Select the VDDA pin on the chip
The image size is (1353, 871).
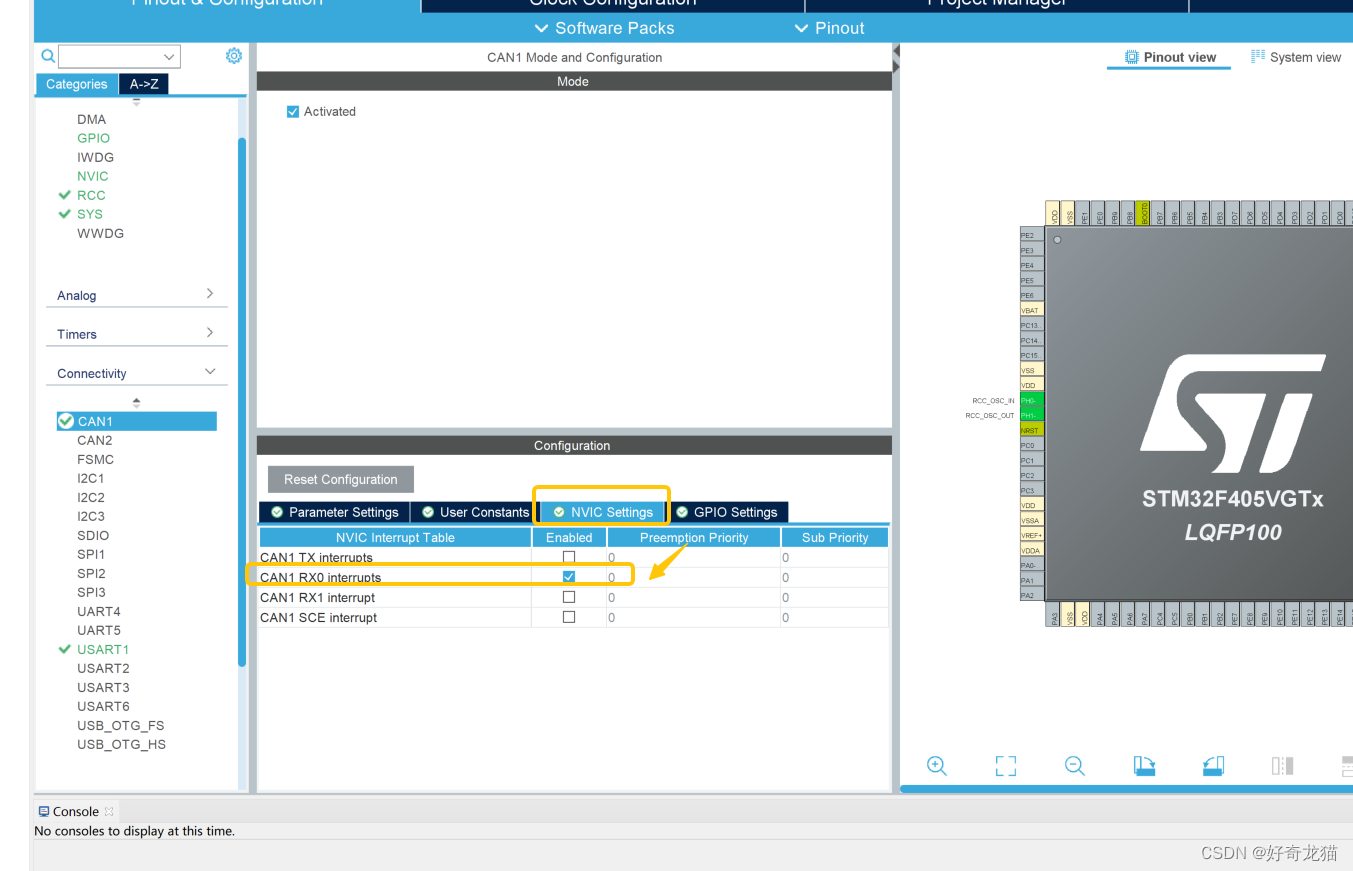pyautogui.click(x=1031, y=550)
